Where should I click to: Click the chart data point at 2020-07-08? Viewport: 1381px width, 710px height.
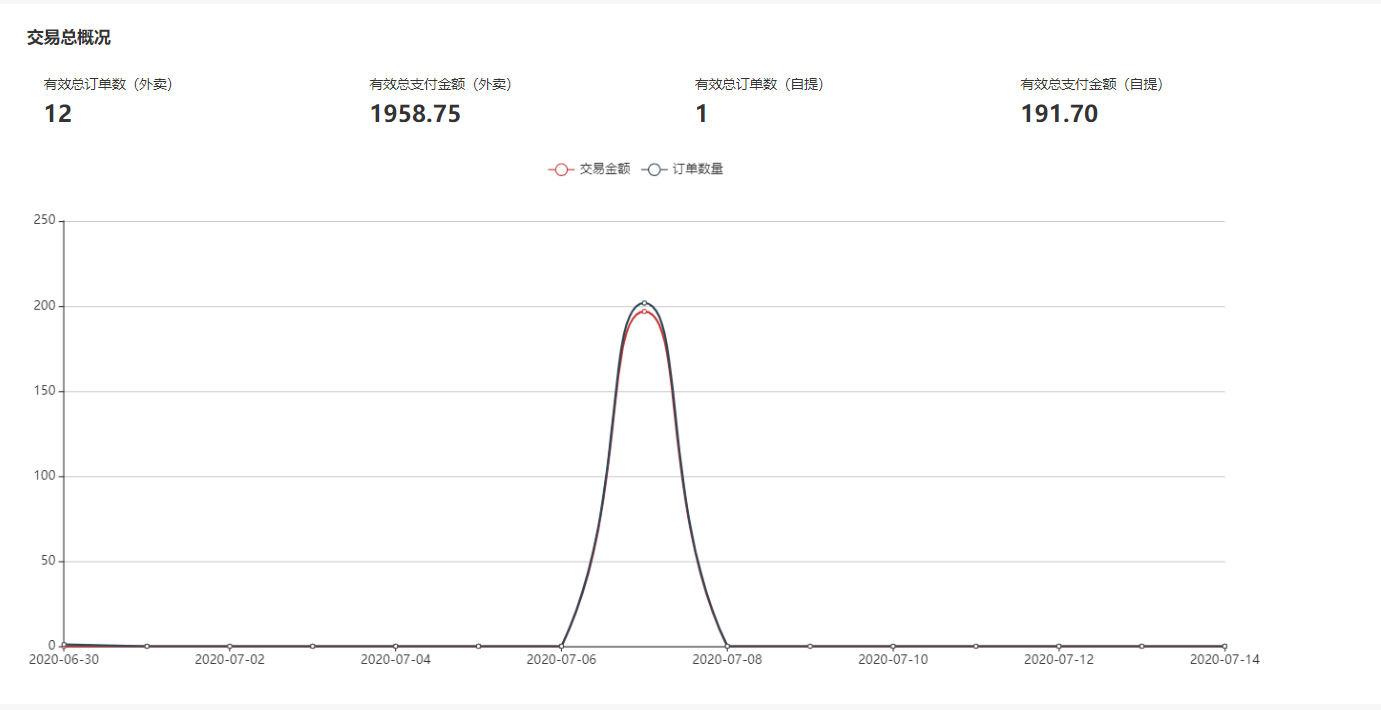pyautogui.click(x=727, y=646)
